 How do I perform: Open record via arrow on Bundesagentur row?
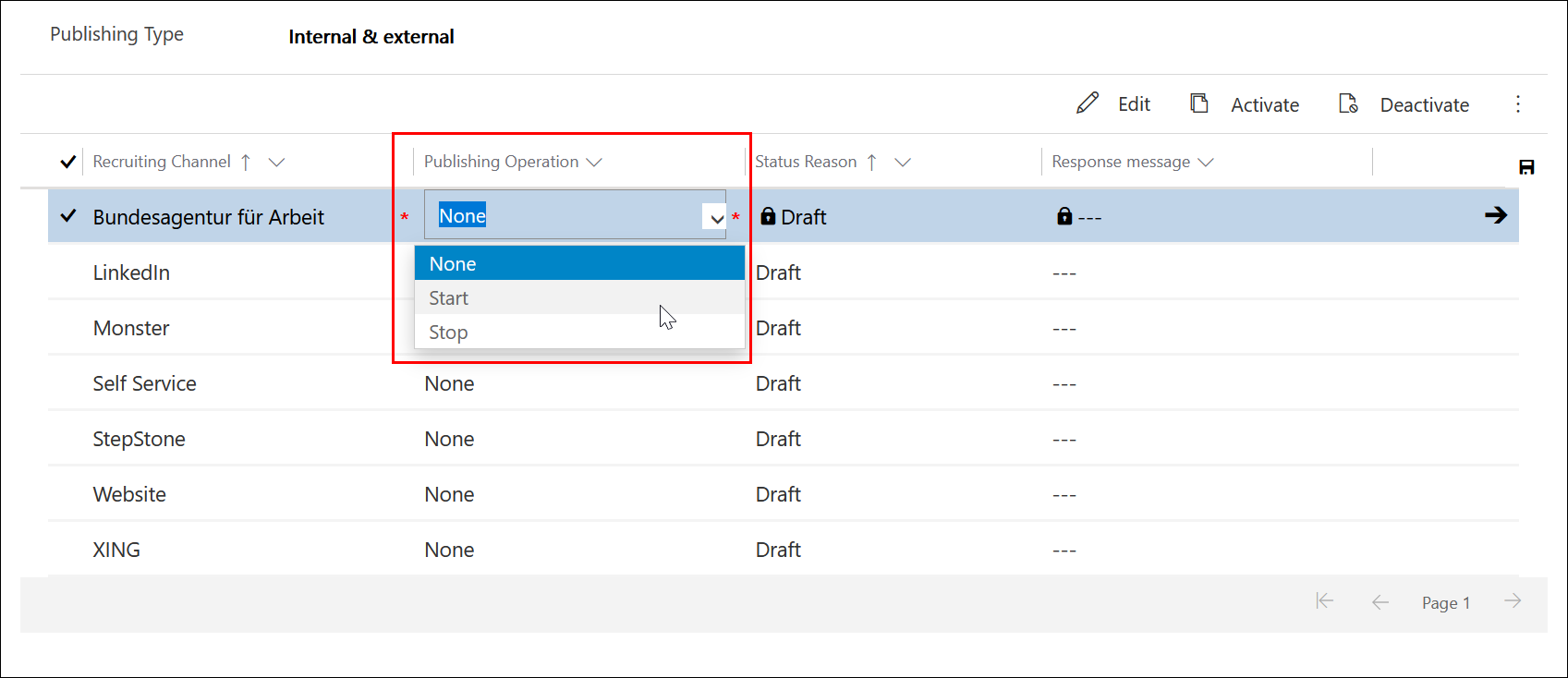[1496, 215]
